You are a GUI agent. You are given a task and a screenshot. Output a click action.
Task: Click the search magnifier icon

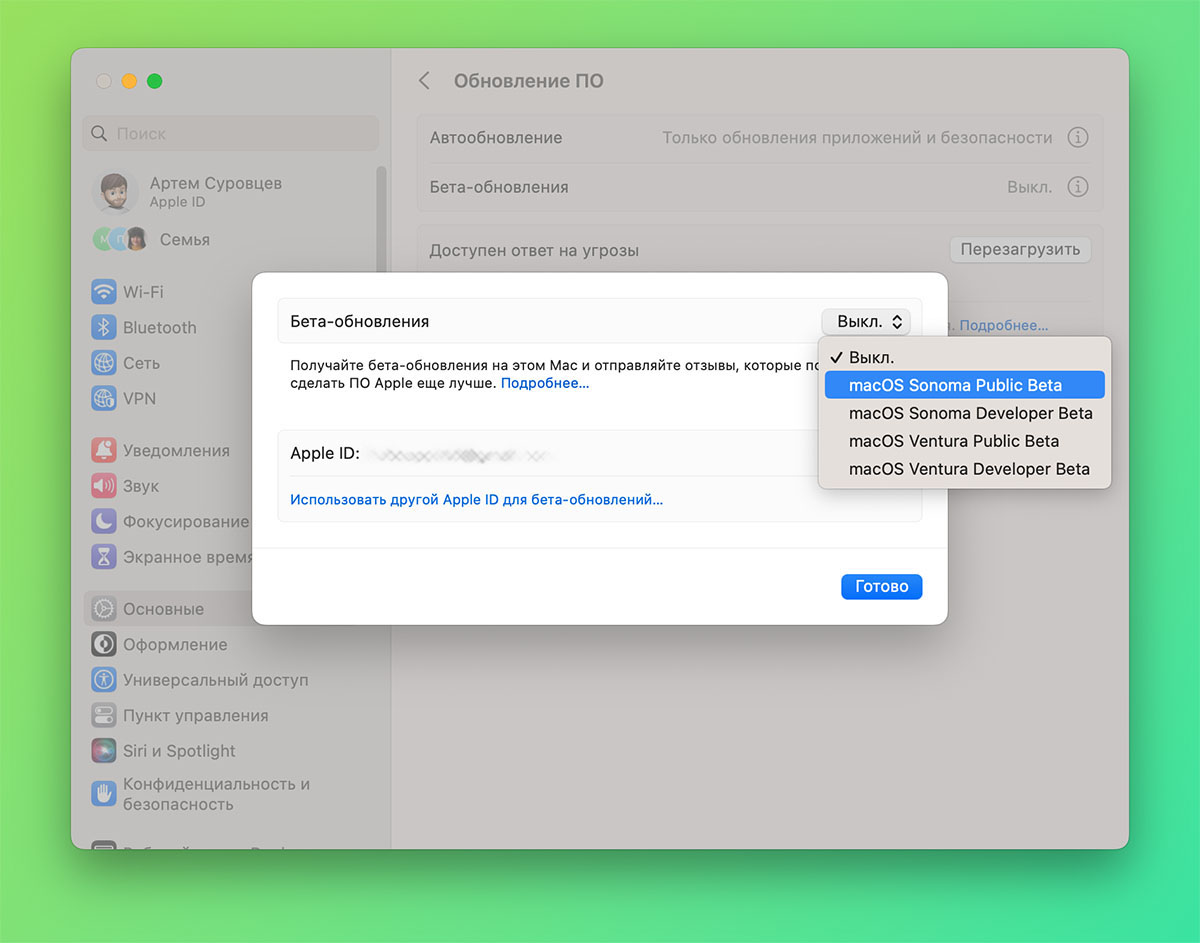pyautogui.click(x=99, y=133)
